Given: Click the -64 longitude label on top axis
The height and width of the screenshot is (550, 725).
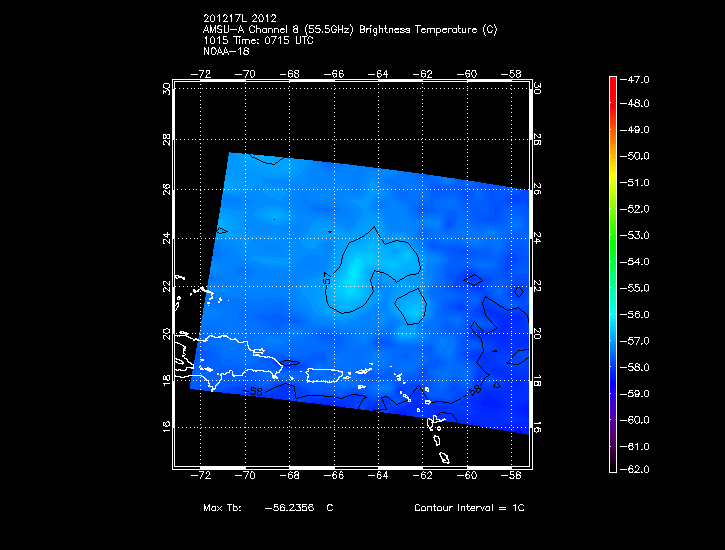Looking at the screenshot, I should pos(378,74).
